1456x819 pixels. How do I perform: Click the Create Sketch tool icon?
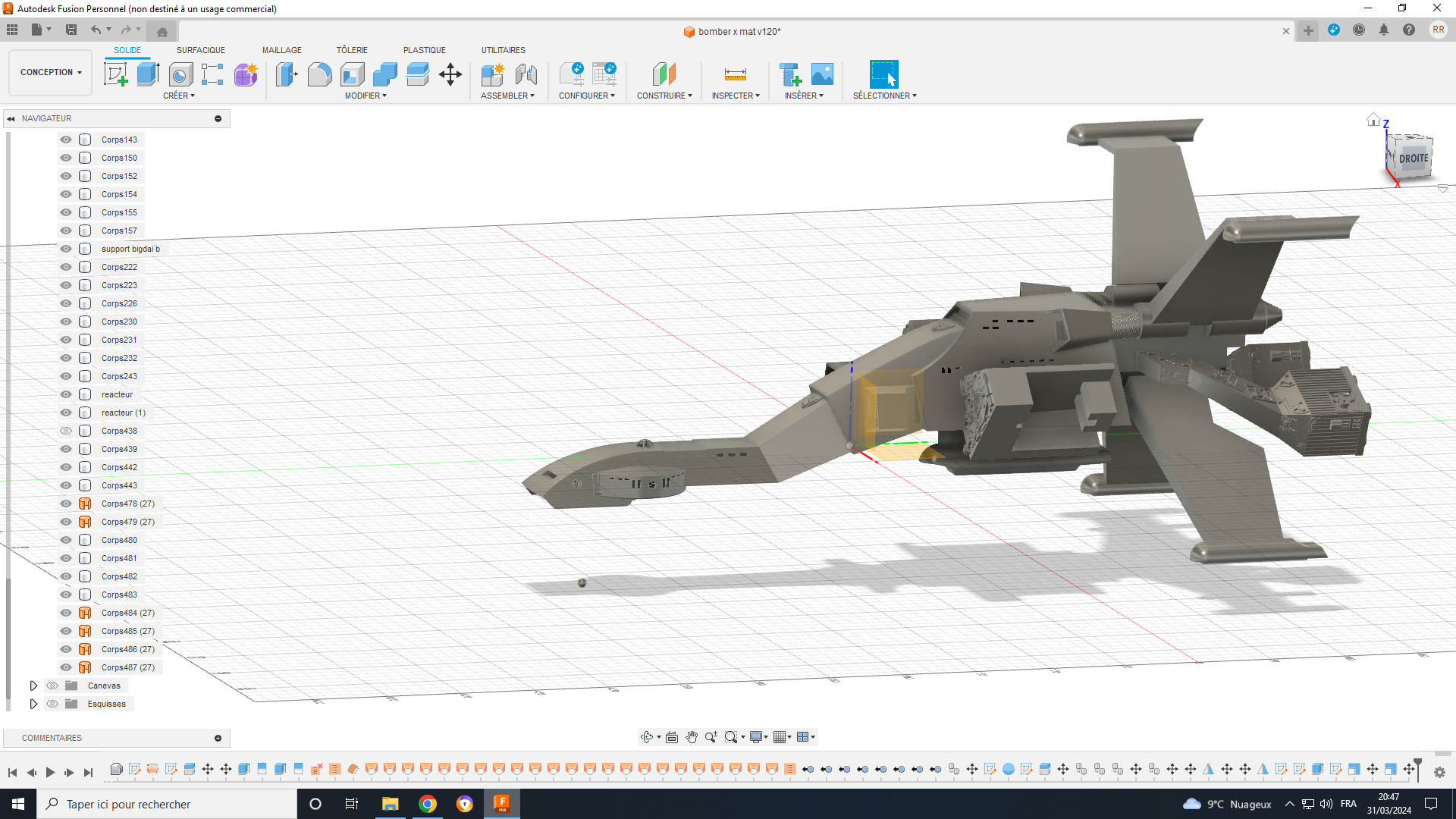(115, 74)
